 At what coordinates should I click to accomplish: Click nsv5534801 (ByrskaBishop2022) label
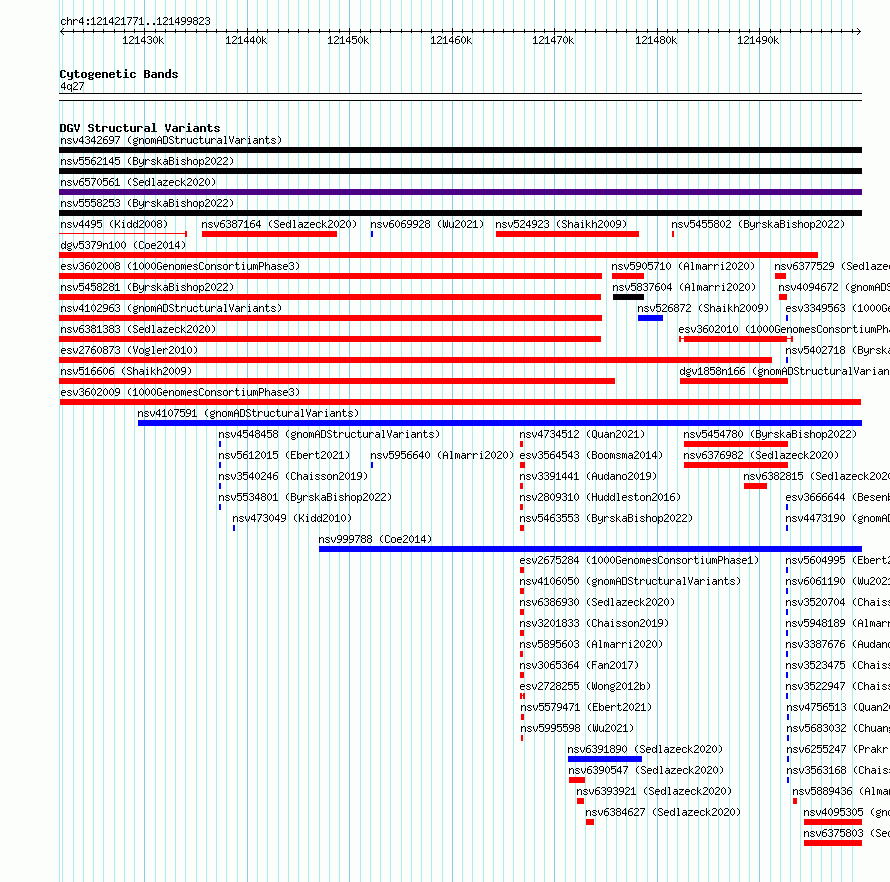coord(305,497)
